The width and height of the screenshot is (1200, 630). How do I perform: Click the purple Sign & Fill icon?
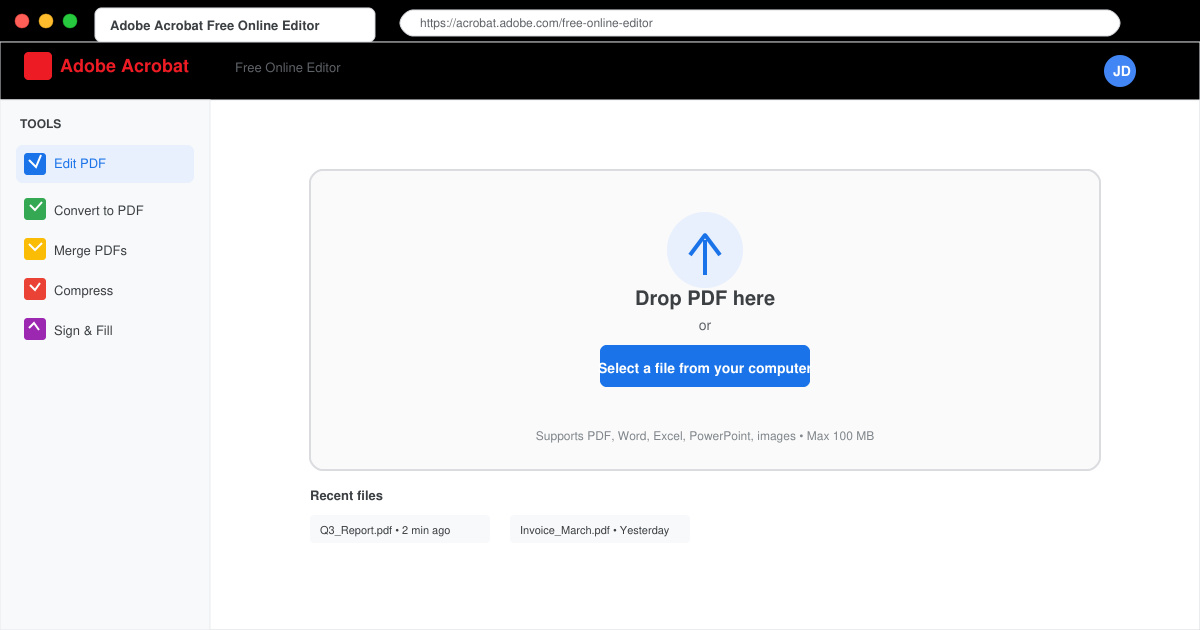(35, 329)
